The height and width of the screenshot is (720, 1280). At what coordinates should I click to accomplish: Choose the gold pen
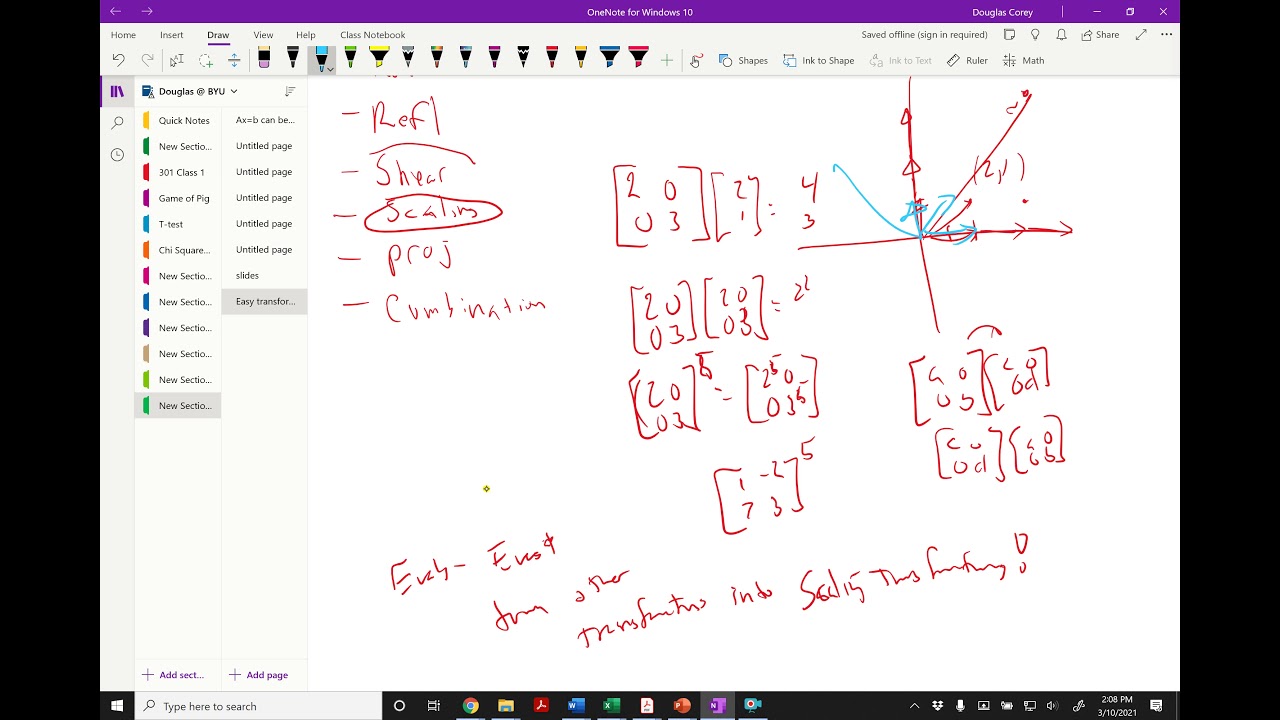[x=581, y=58]
